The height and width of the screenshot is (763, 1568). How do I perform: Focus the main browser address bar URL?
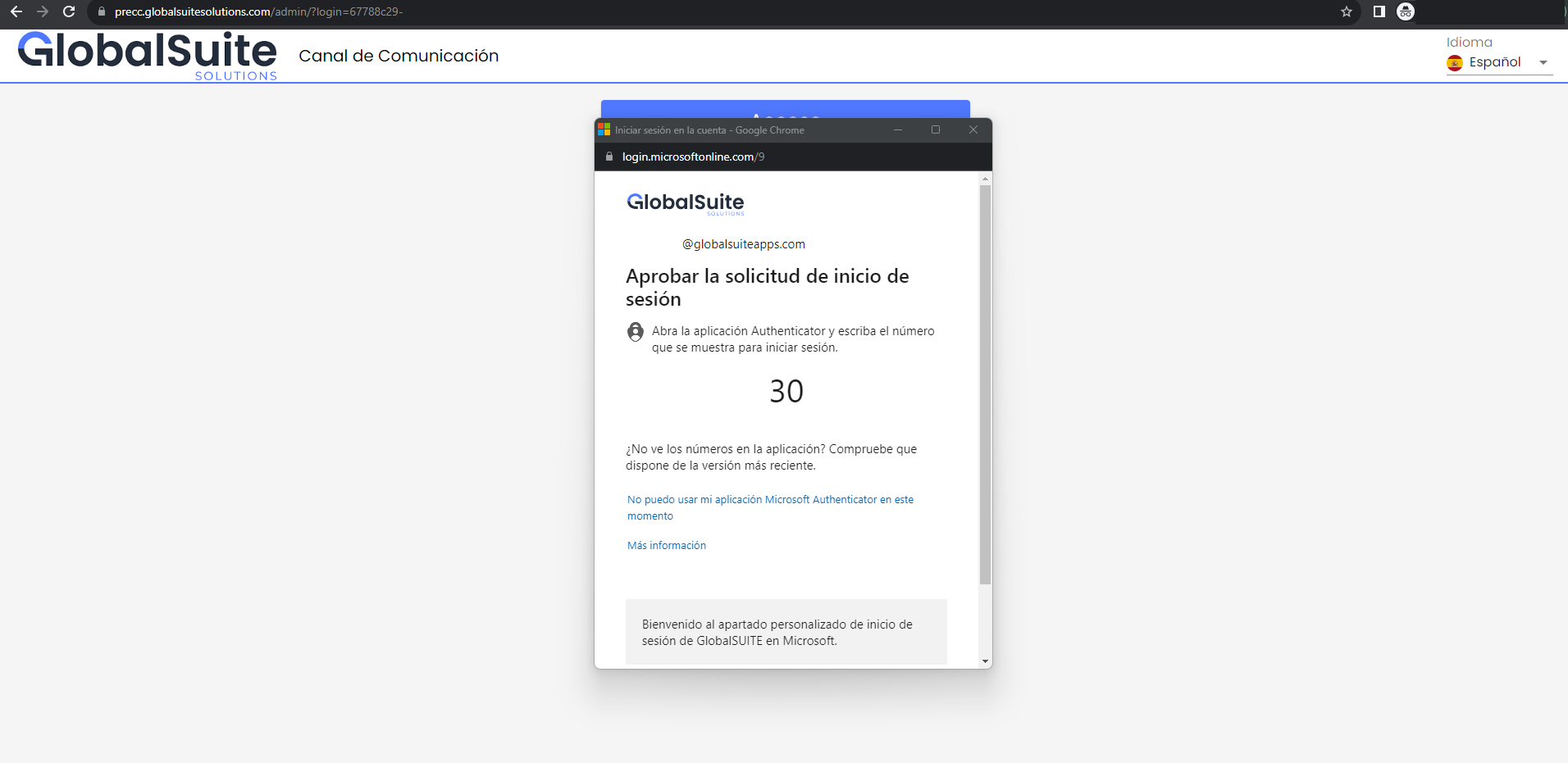click(258, 11)
